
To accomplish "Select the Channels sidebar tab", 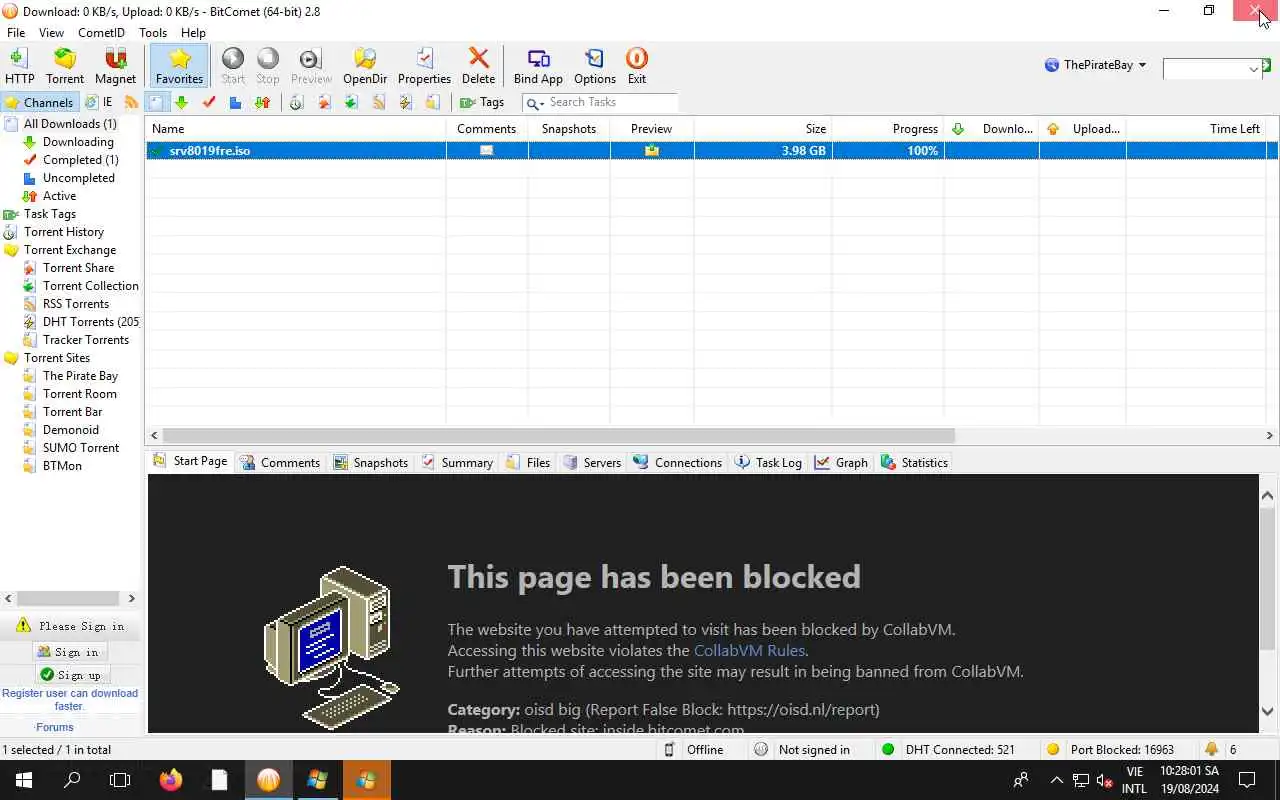I will (39, 102).
